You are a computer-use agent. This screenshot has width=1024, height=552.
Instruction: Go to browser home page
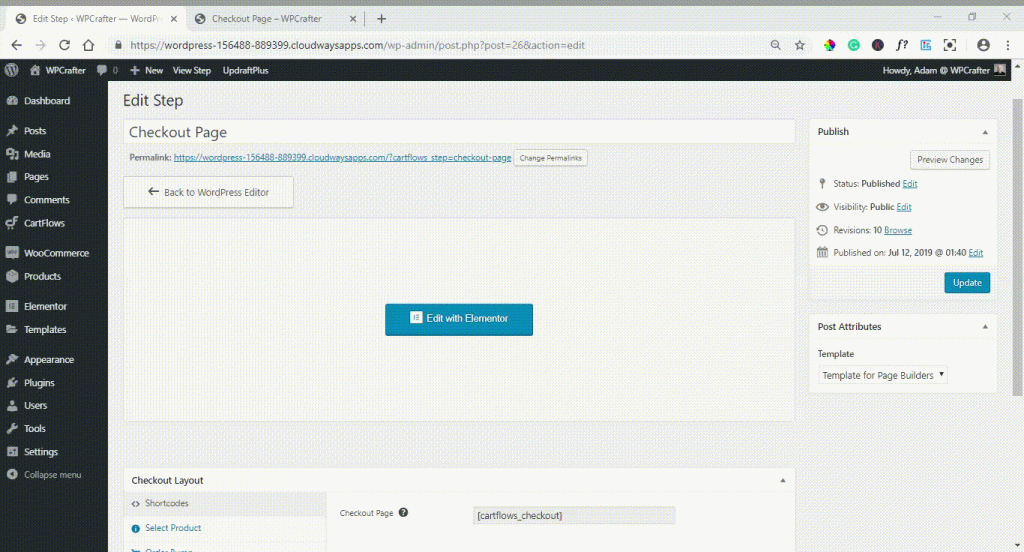pos(88,45)
